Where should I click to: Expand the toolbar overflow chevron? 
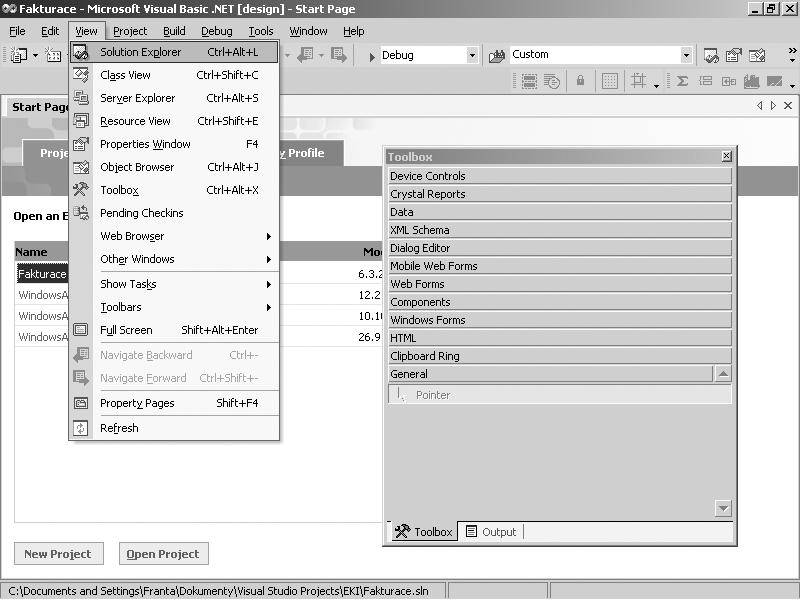[792, 54]
